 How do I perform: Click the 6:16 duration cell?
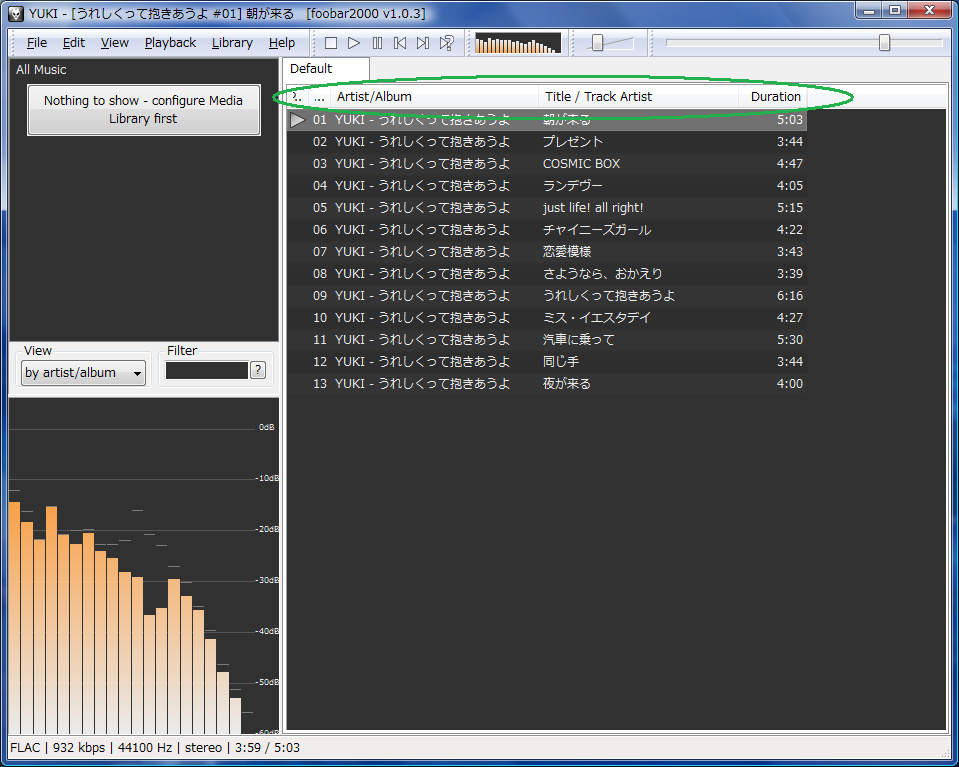pyautogui.click(x=790, y=296)
